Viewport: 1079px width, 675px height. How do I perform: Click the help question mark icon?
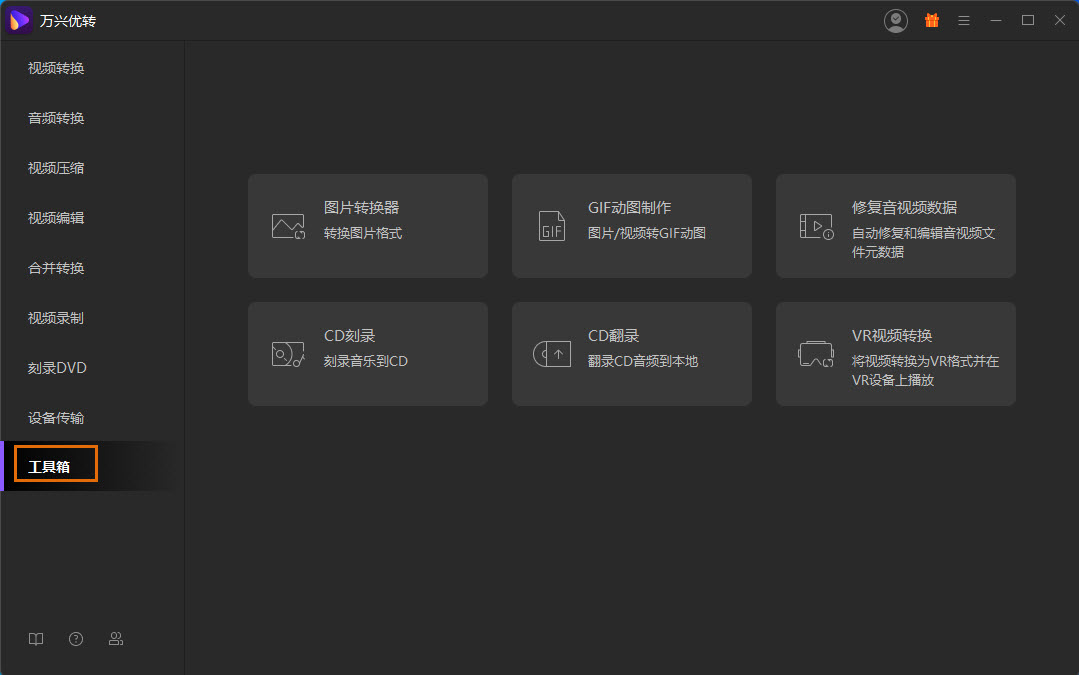point(76,639)
